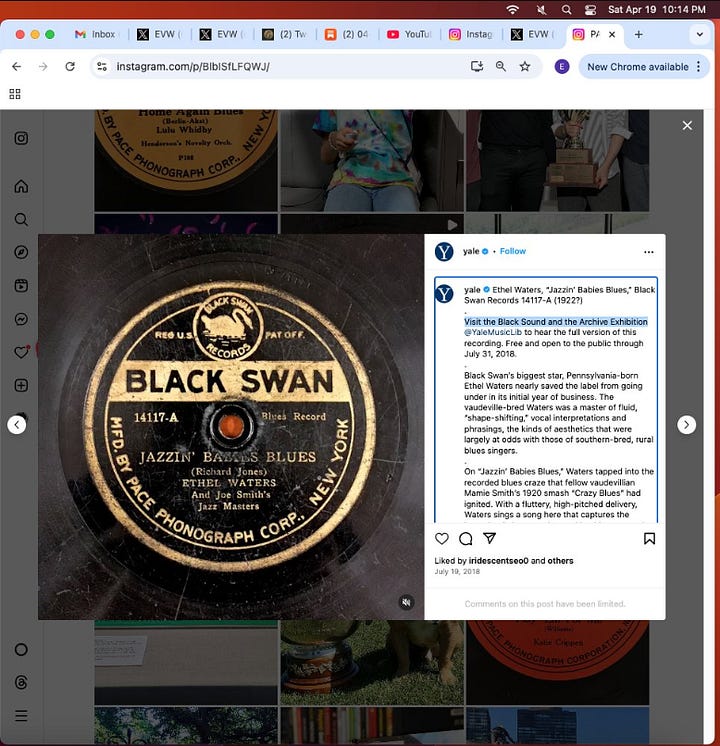720x746 pixels.
Task: Go back in browser
Action: click(x=17, y=67)
